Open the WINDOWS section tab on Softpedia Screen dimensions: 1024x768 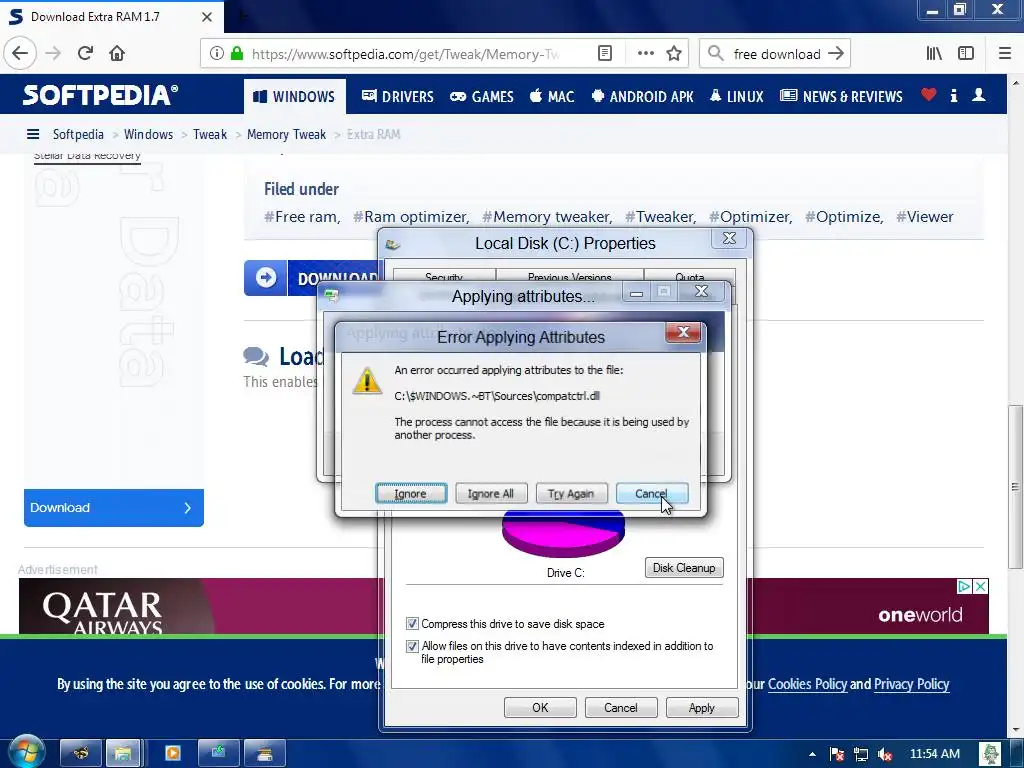coord(295,97)
